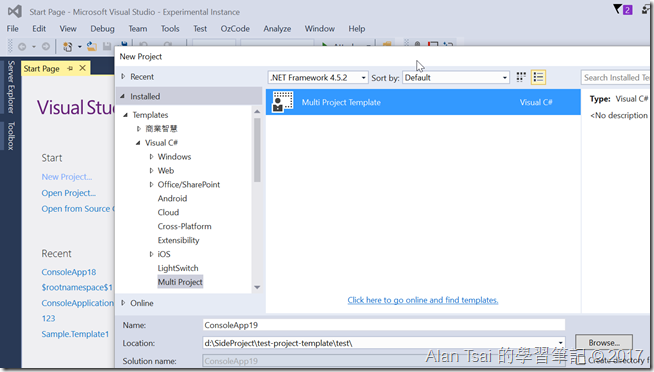
Task: Open recent project $rootnamespace$1
Action: click(77, 287)
